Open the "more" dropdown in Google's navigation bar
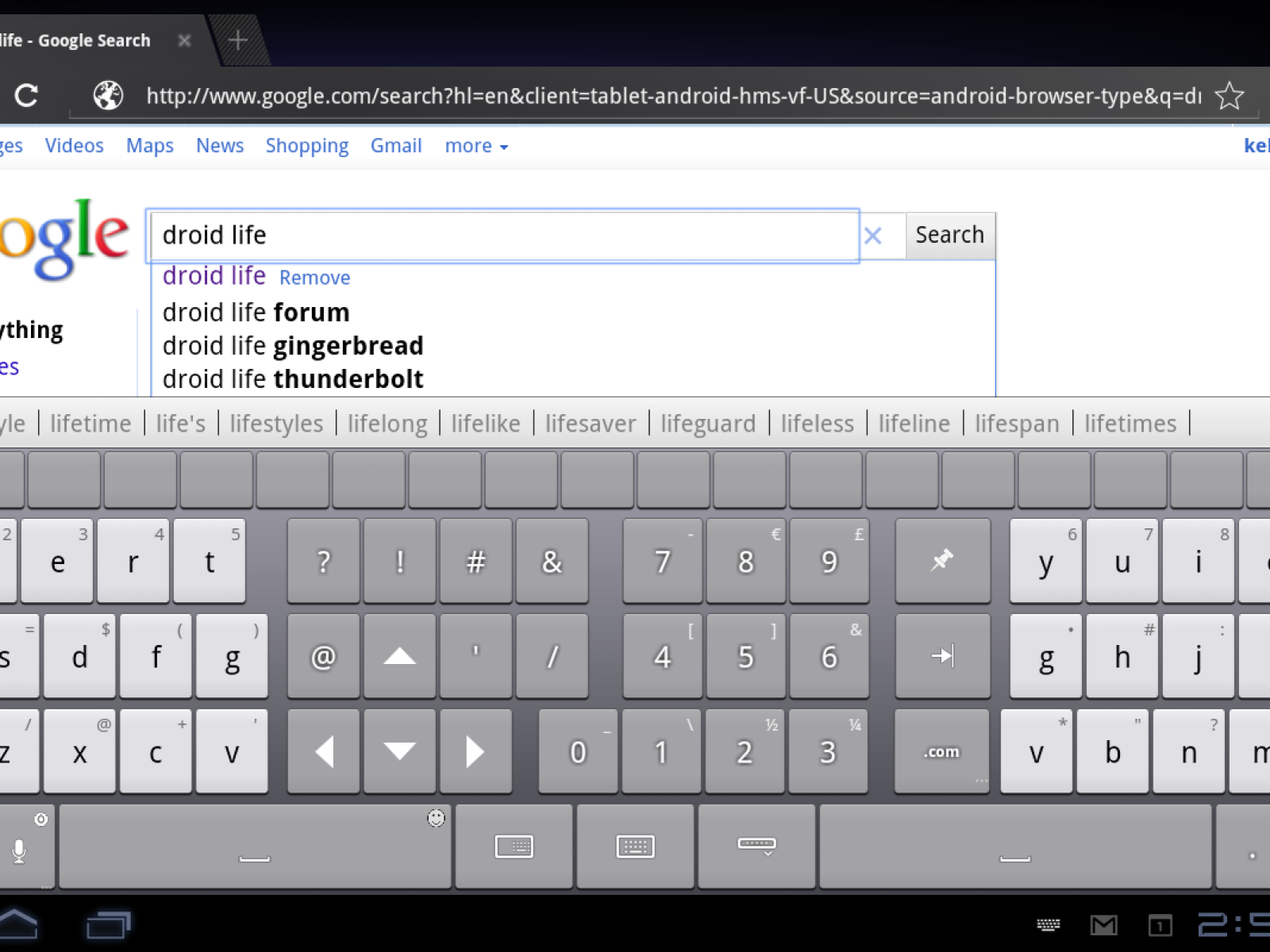Viewport: 1270px width, 952px height. tap(476, 146)
